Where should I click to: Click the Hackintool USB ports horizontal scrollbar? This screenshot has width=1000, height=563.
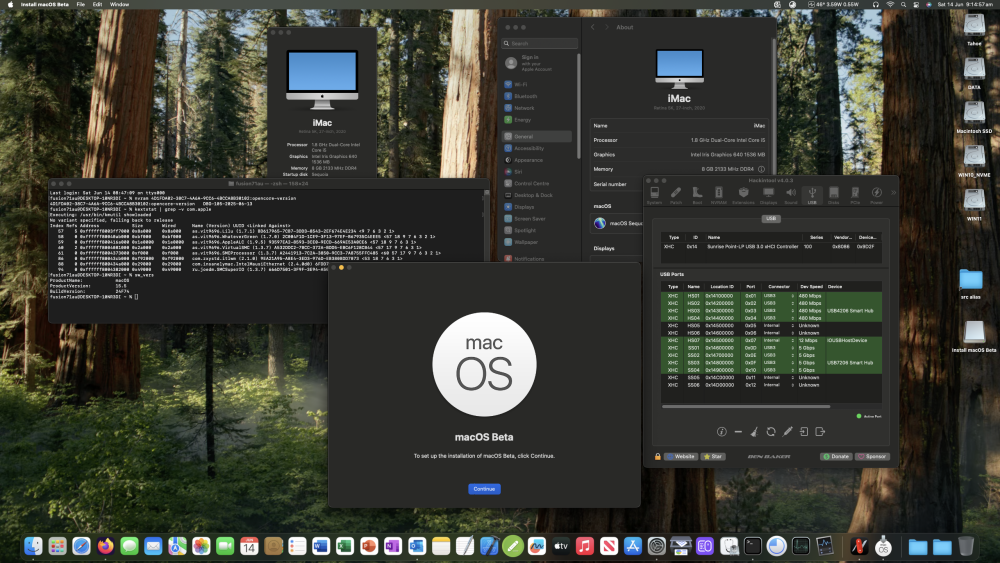tap(746, 406)
